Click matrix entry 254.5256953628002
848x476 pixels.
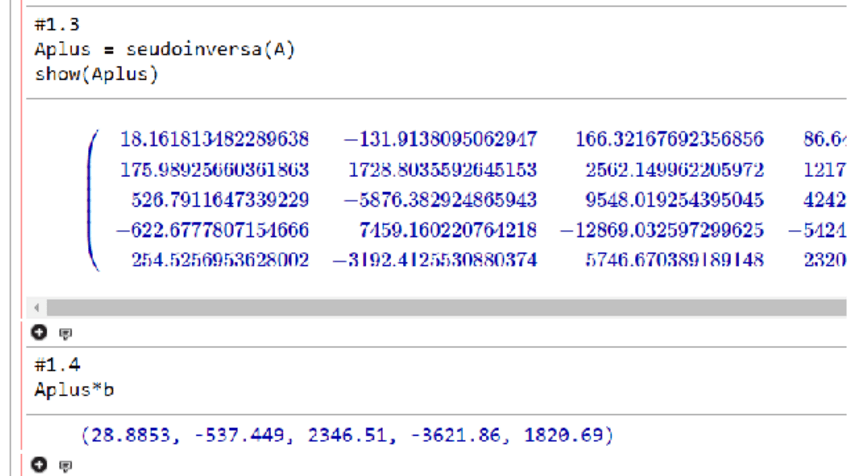[x=220, y=261]
